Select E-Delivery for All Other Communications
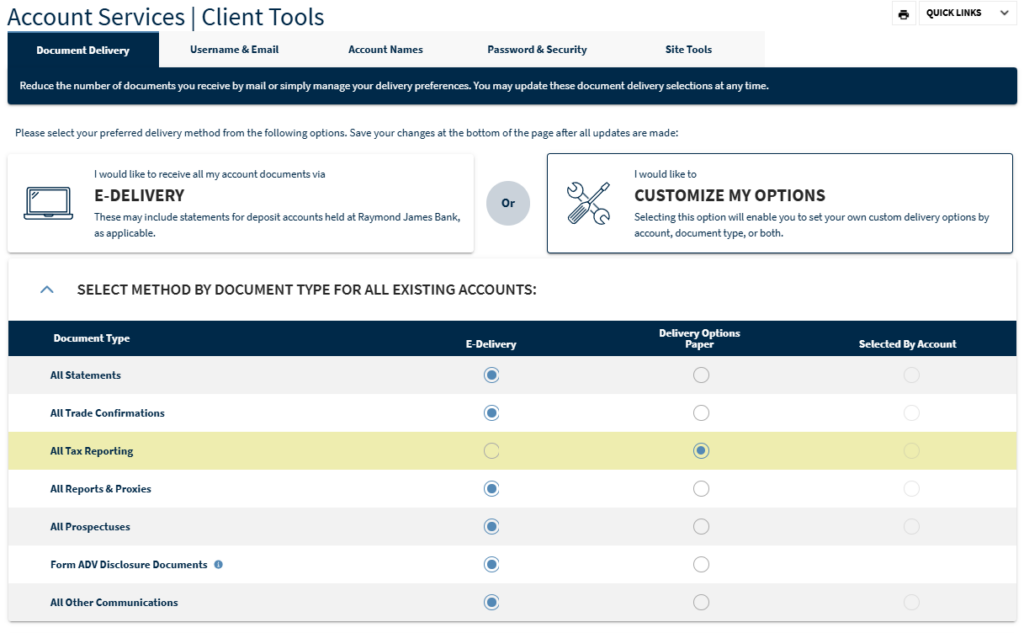1024x633 pixels. coord(492,602)
